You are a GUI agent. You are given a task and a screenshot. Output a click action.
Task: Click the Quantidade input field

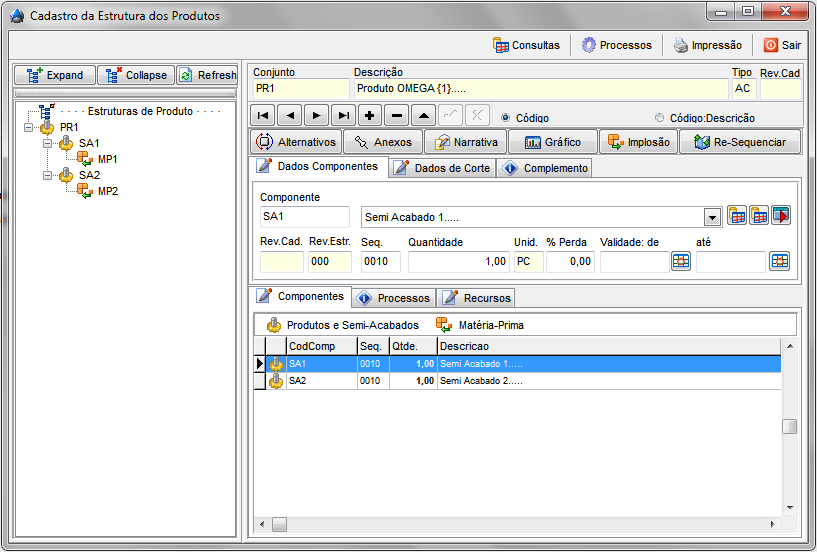458,262
